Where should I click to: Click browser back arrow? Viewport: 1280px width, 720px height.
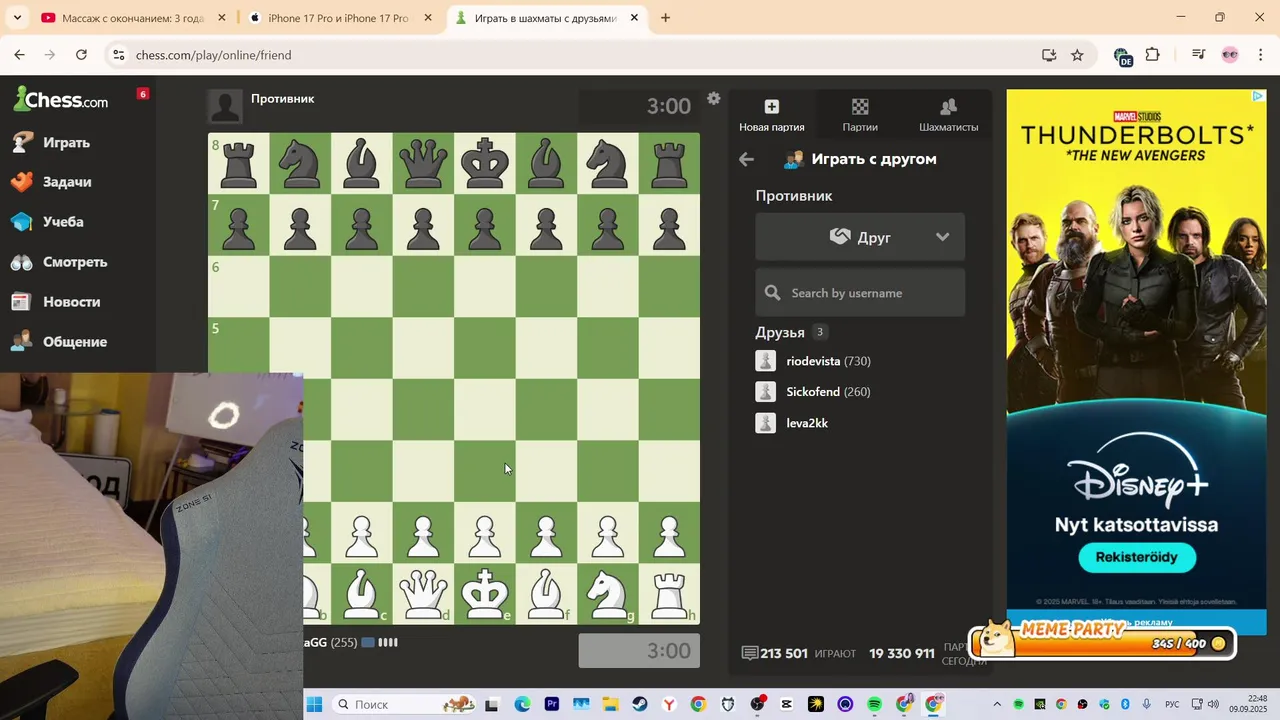tap(20, 55)
